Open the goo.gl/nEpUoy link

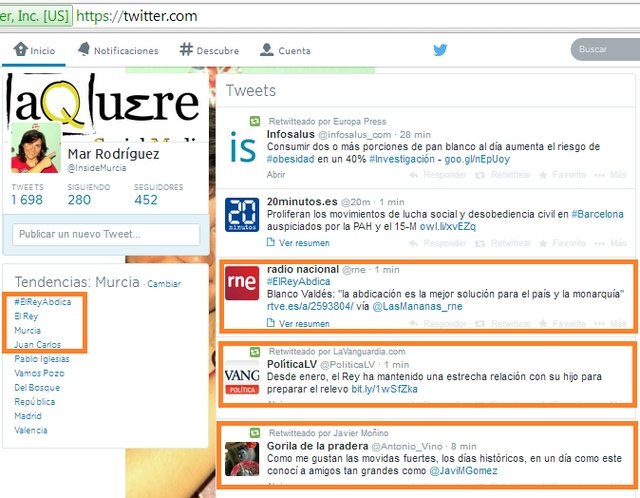(477, 159)
